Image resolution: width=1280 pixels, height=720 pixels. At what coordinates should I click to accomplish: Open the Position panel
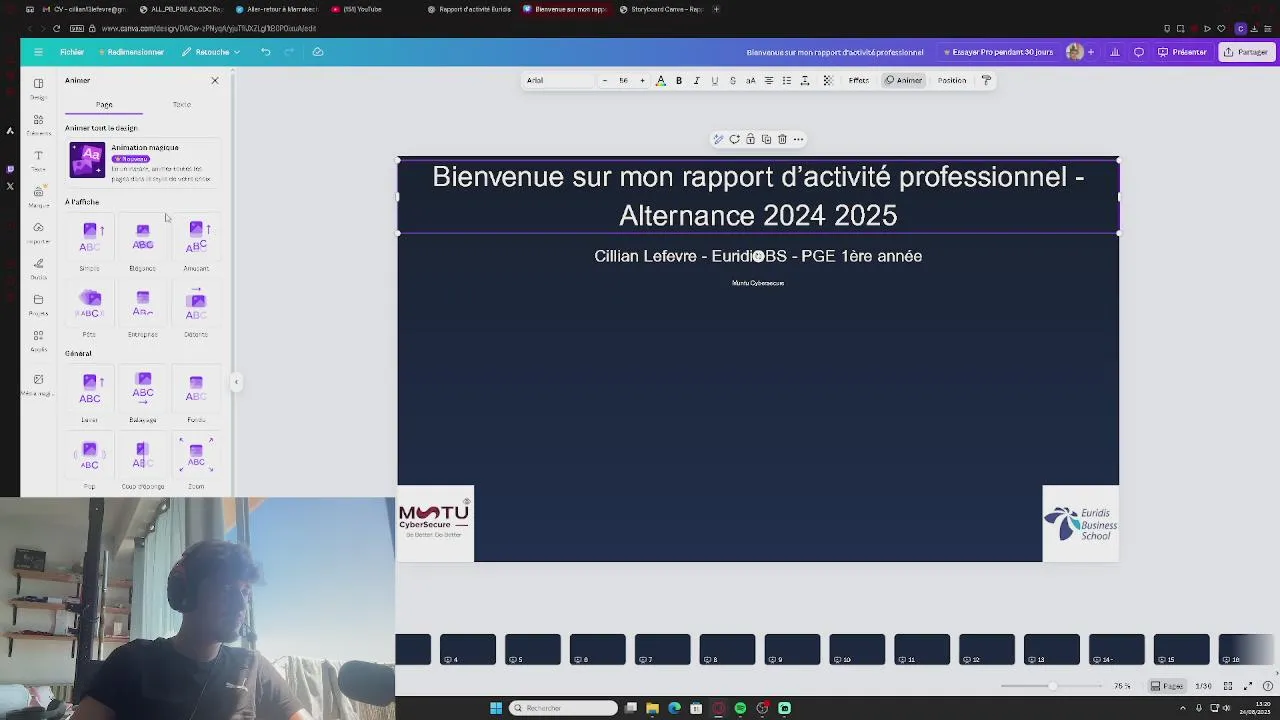[x=952, y=80]
